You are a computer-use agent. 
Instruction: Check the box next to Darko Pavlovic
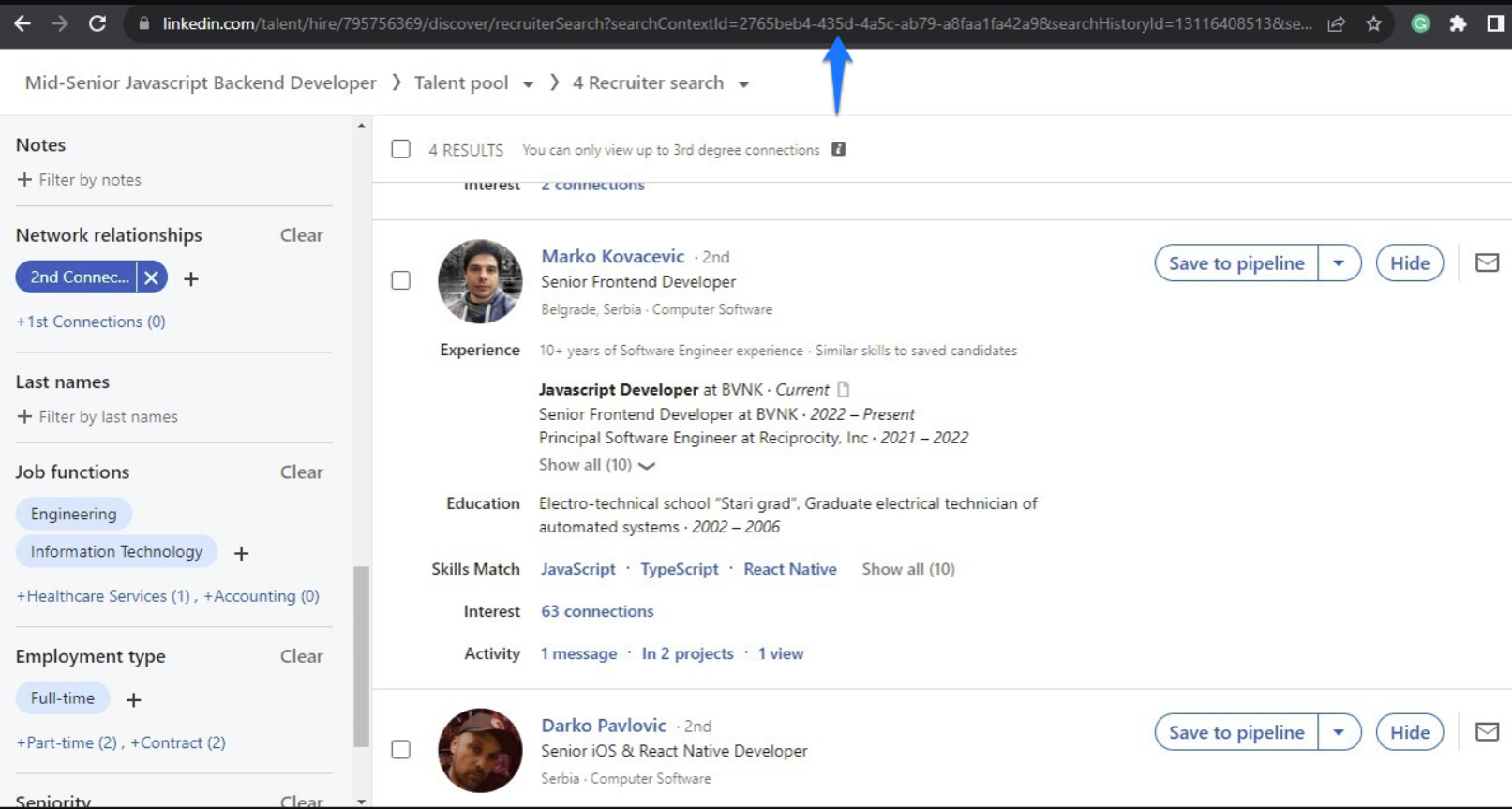point(401,749)
